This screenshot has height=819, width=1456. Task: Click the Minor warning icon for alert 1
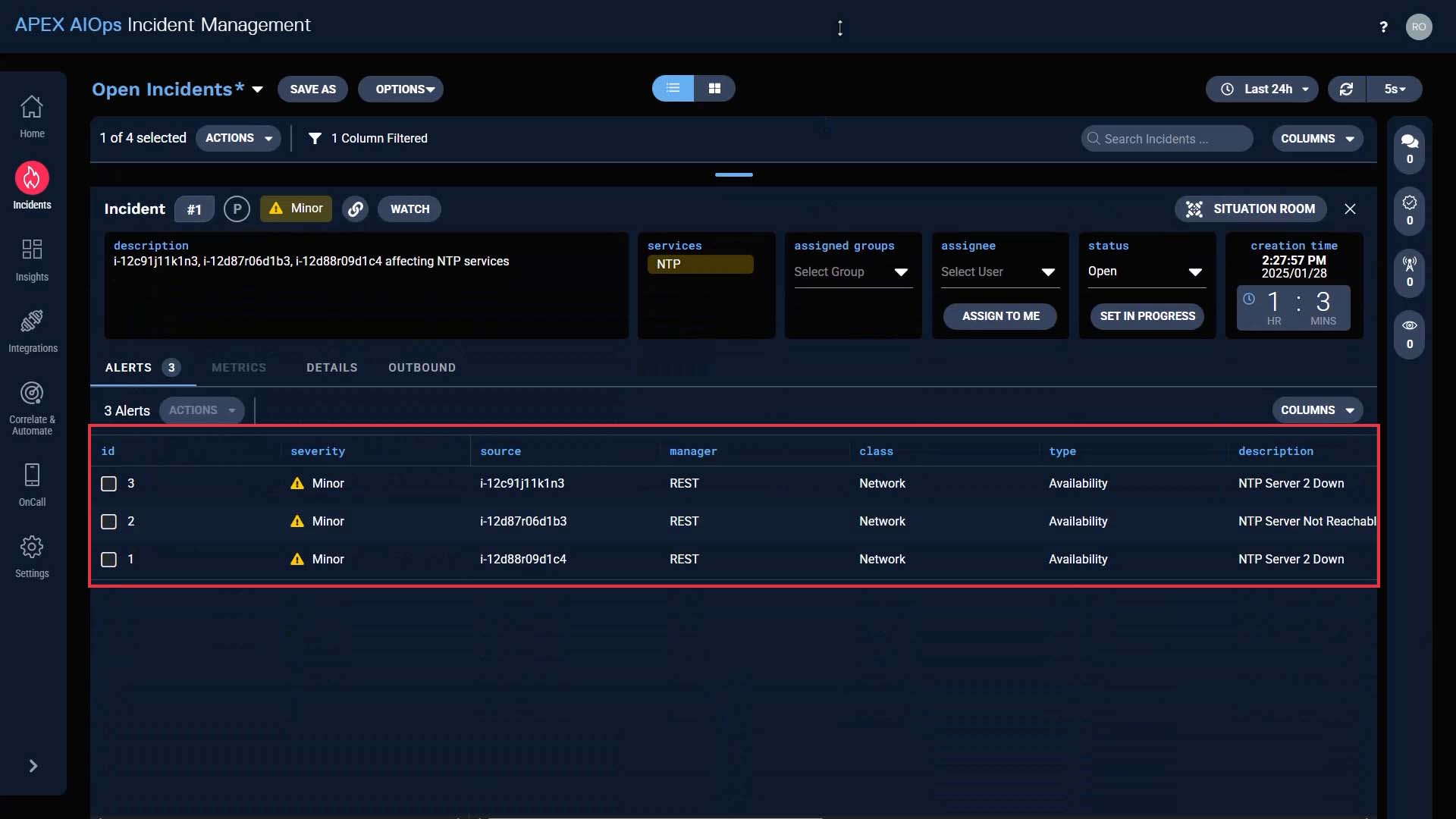[297, 560]
